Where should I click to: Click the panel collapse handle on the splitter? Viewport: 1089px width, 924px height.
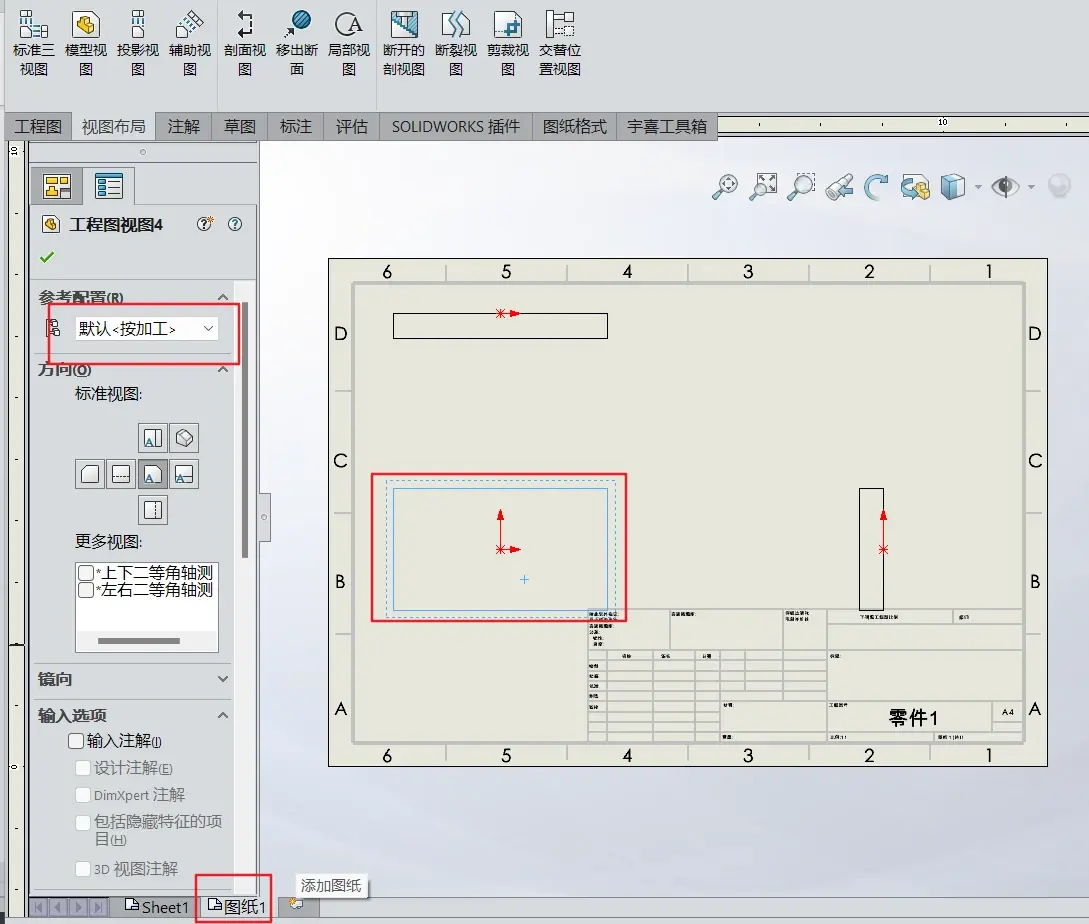pyautogui.click(x=264, y=517)
